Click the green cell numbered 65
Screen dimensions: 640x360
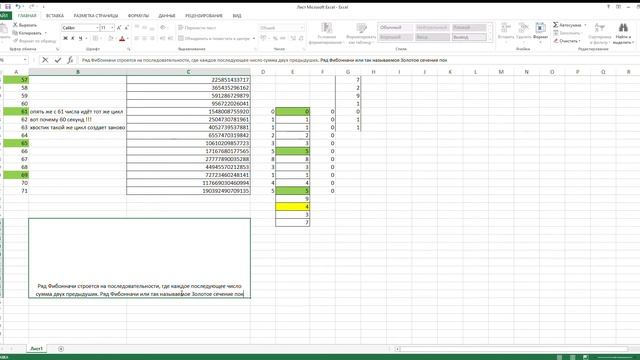click(x=16, y=143)
